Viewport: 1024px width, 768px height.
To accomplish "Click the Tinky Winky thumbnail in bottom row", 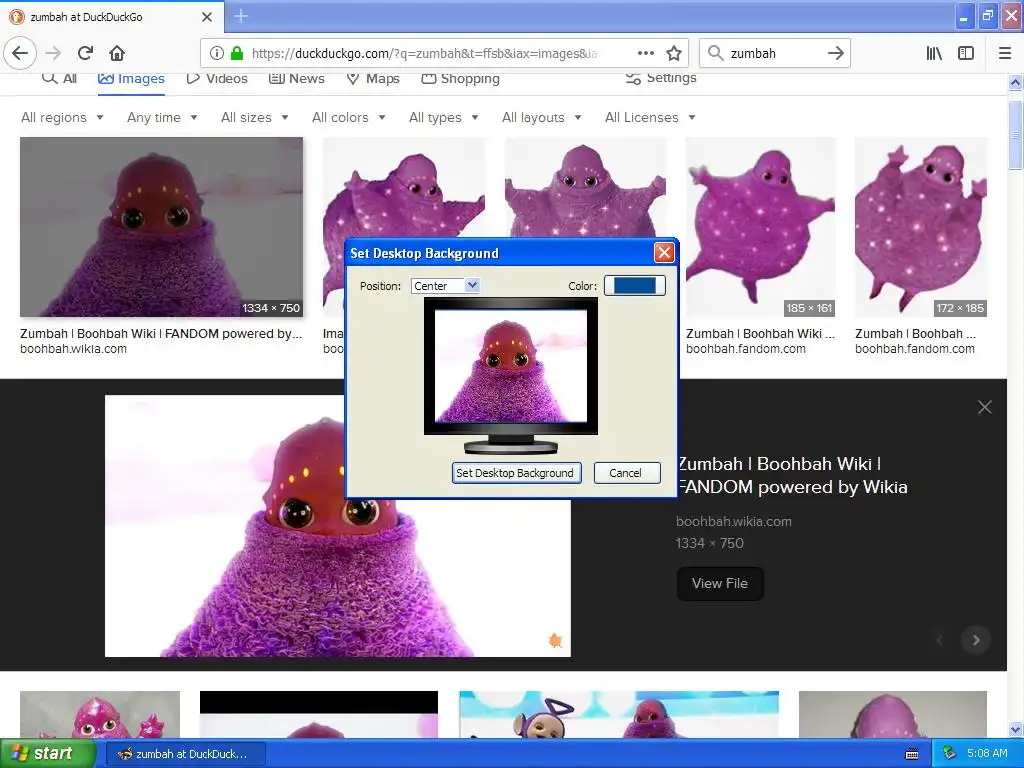I will coord(618,714).
